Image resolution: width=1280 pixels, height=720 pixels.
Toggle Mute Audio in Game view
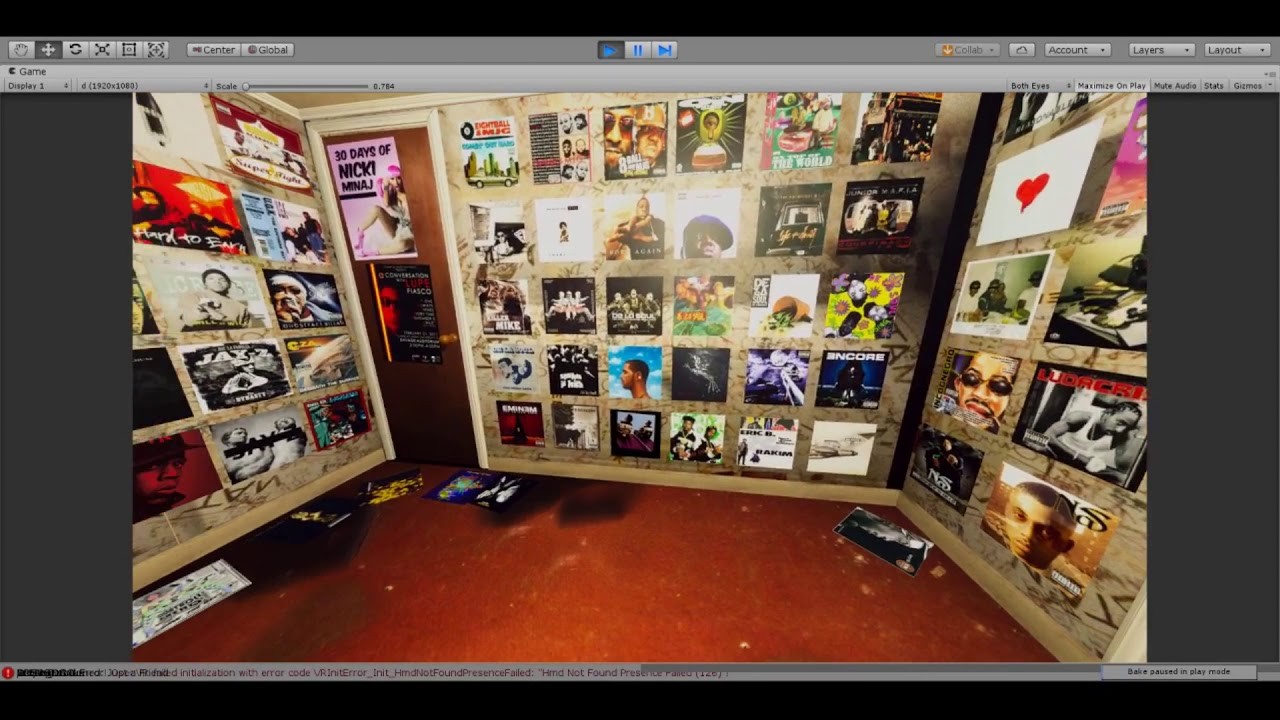(x=1175, y=86)
